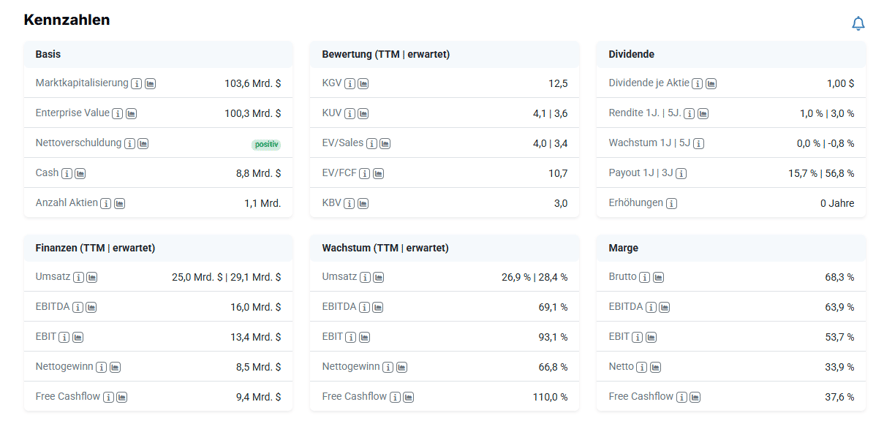
Task: Click info icon next to Cash
Action: (67, 174)
